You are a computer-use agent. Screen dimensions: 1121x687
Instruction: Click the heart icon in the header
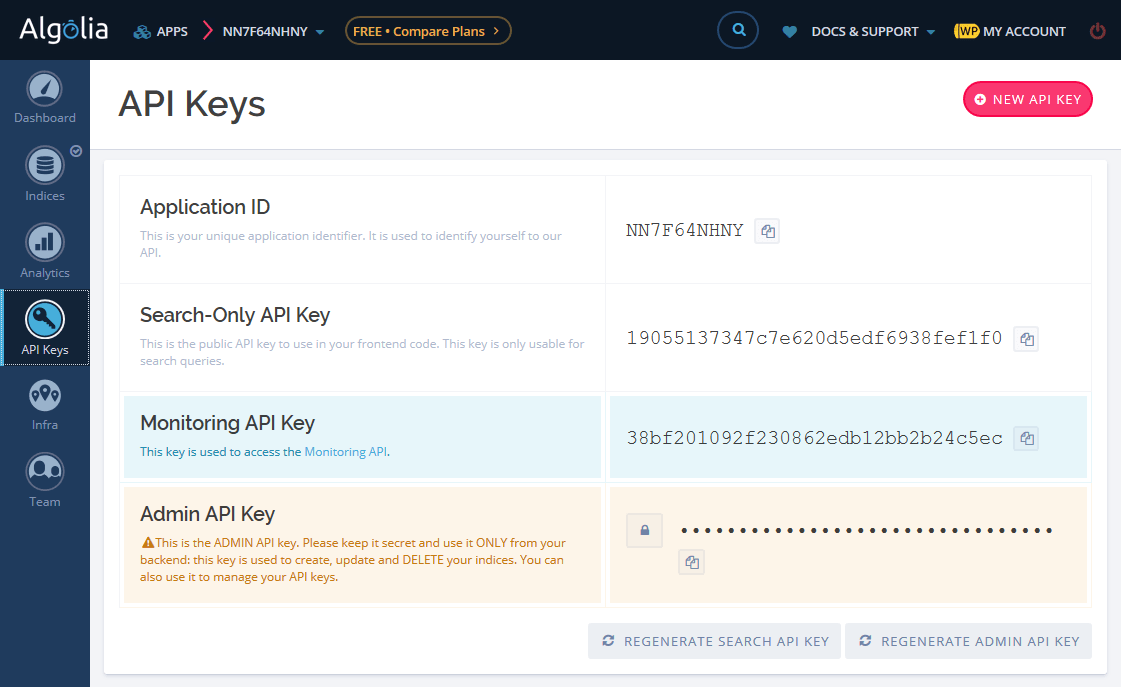[789, 31]
